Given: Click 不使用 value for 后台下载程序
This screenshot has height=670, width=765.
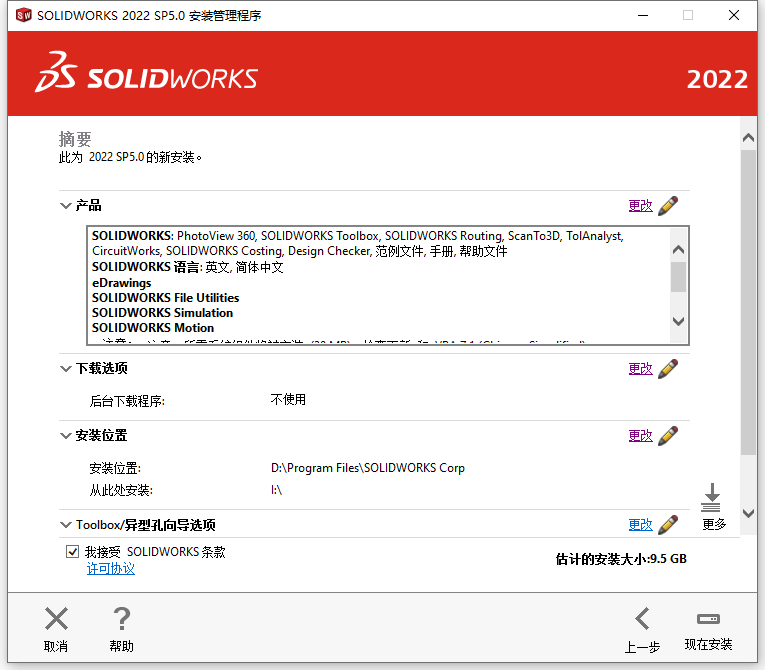Looking at the screenshot, I should pyautogui.click(x=288, y=400).
